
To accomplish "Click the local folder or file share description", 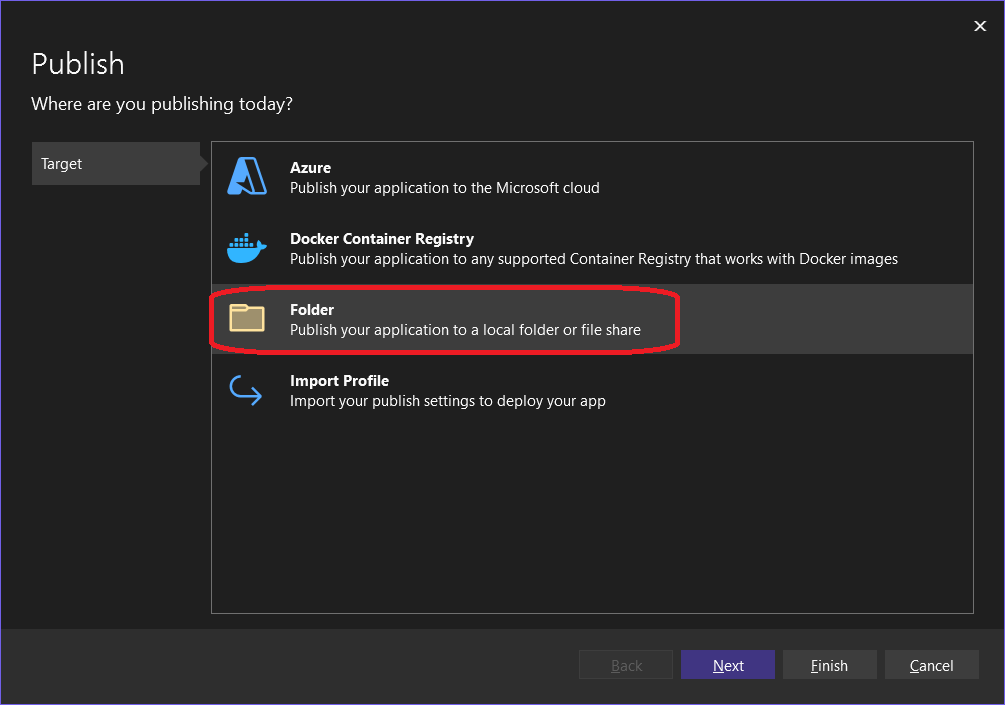I will point(465,330).
